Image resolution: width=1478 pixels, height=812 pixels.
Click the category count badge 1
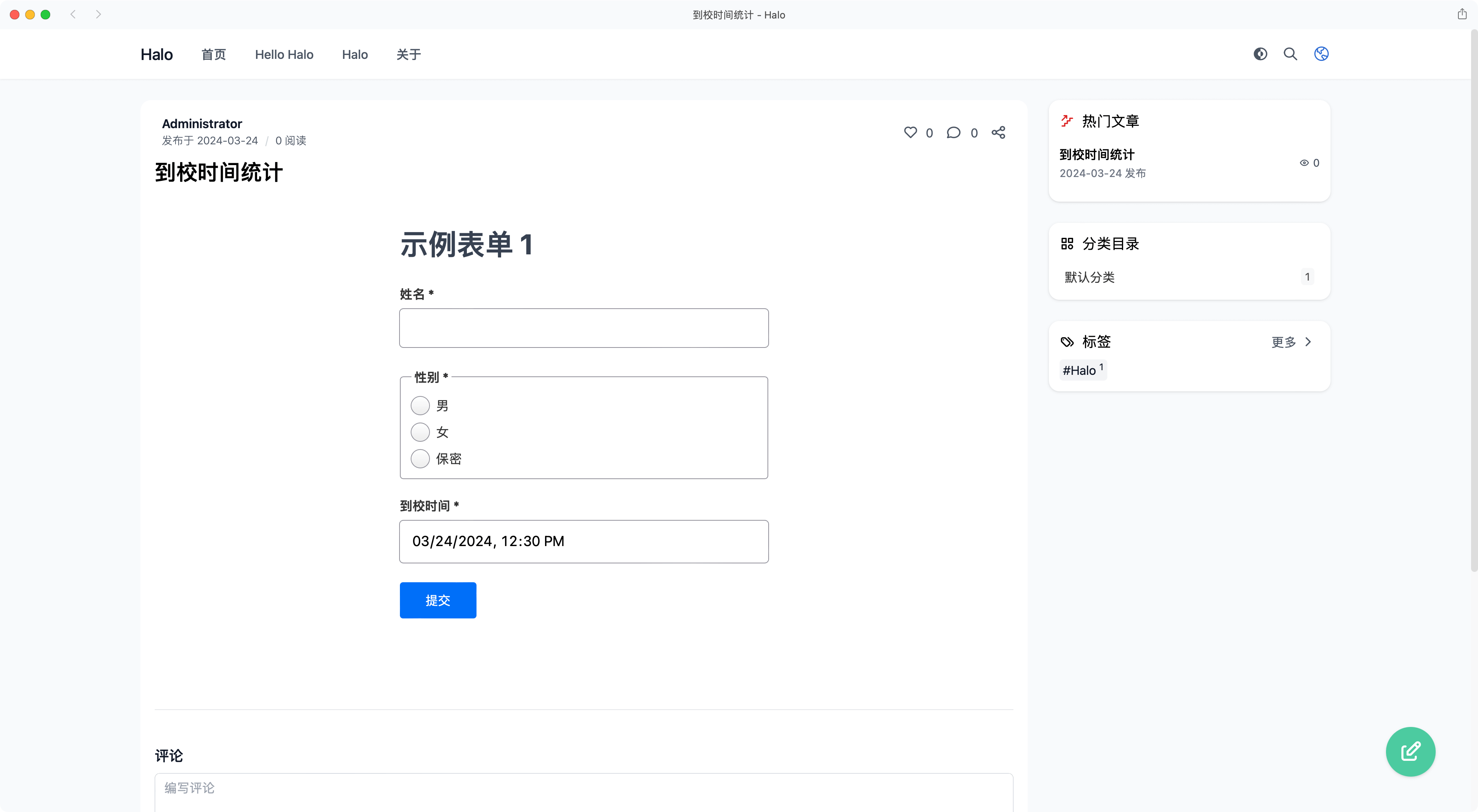pos(1307,277)
